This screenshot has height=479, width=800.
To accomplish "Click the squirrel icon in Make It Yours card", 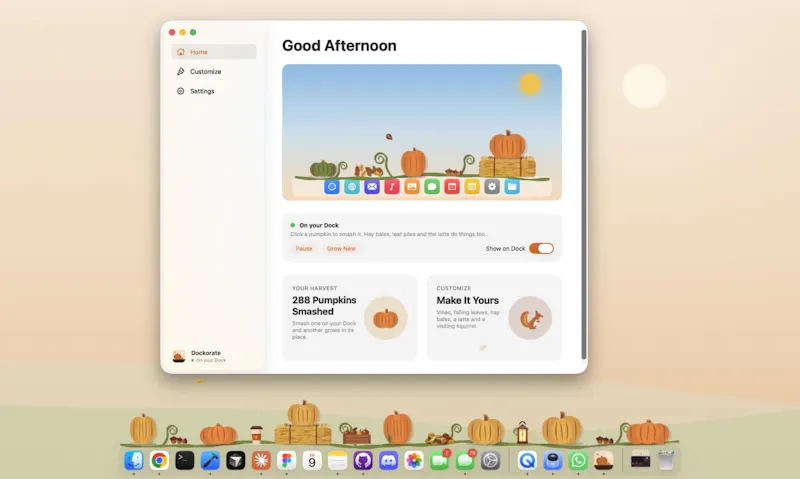I will pyautogui.click(x=530, y=318).
